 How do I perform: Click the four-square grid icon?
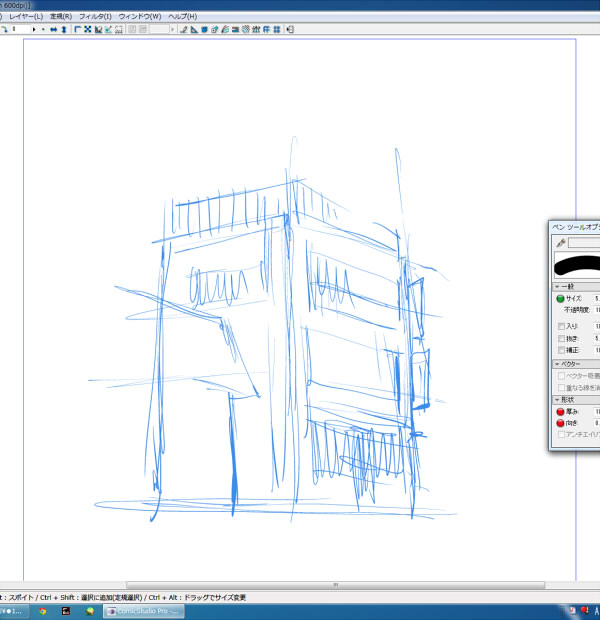(276, 29)
